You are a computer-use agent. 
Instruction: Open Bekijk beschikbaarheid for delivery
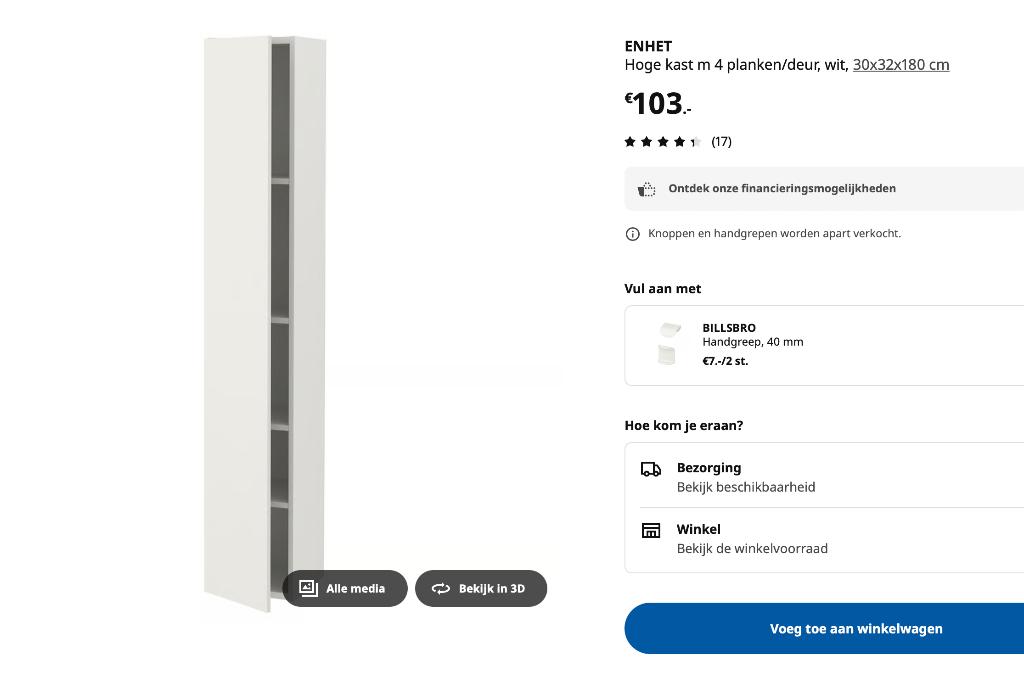pyautogui.click(x=746, y=487)
